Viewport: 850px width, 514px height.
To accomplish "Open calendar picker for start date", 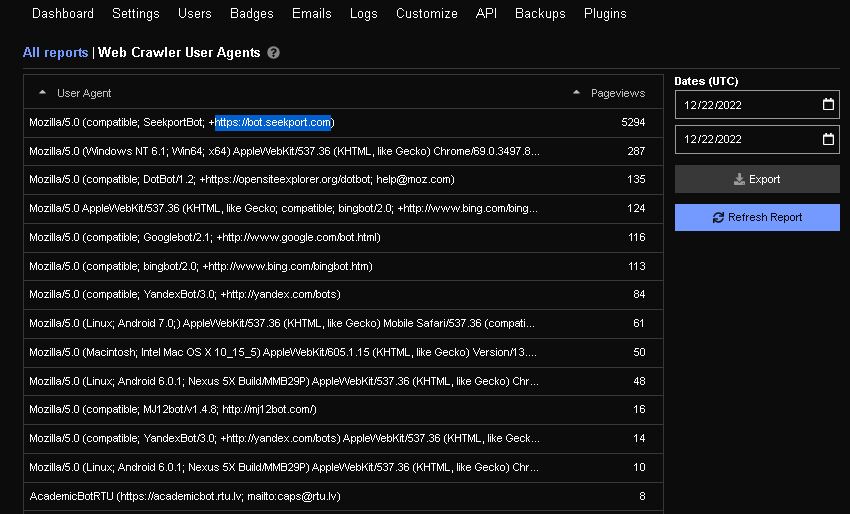I will pos(828,105).
